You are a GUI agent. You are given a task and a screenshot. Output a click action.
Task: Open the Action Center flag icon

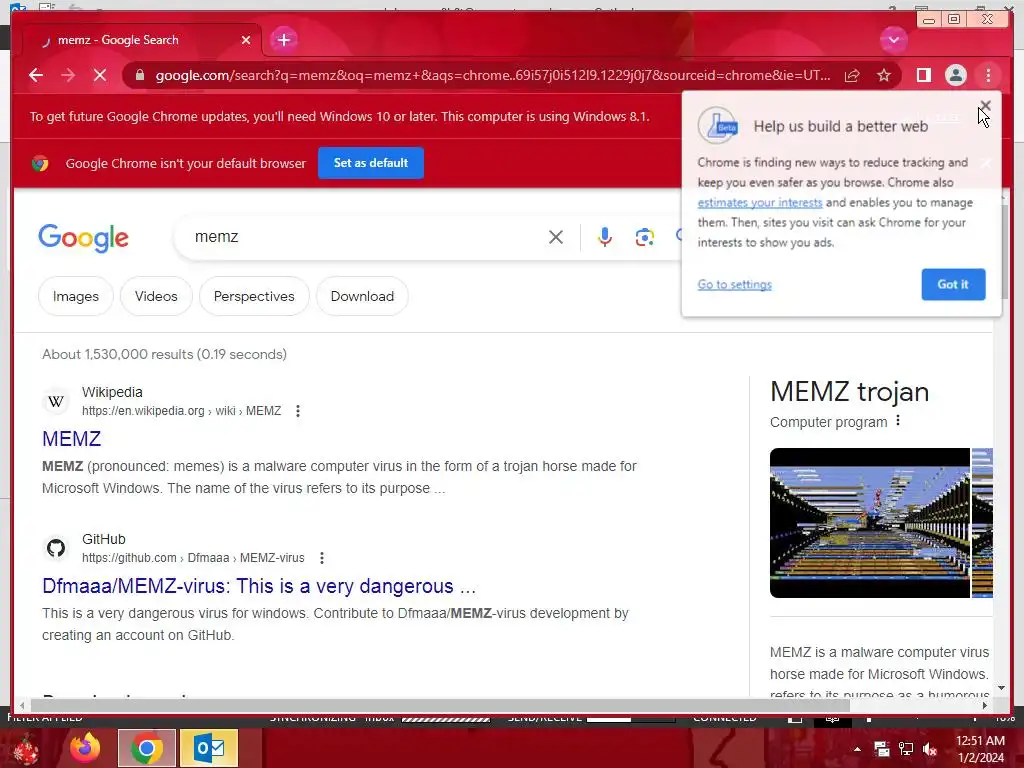pos(882,749)
